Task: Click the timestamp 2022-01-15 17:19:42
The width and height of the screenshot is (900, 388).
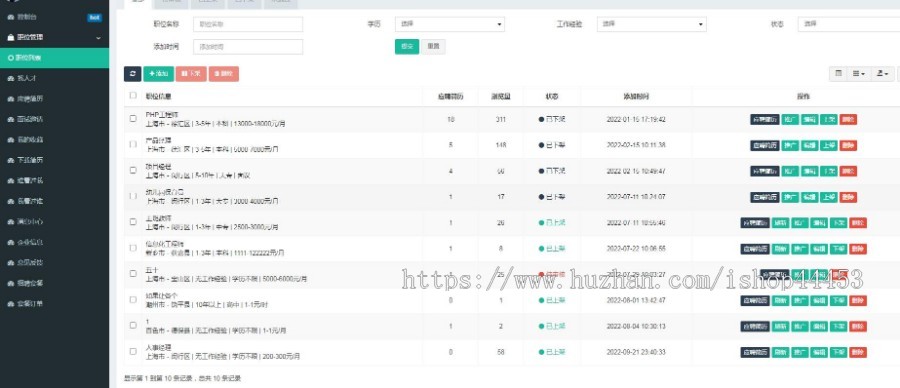Action: click(x=635, y=119)
